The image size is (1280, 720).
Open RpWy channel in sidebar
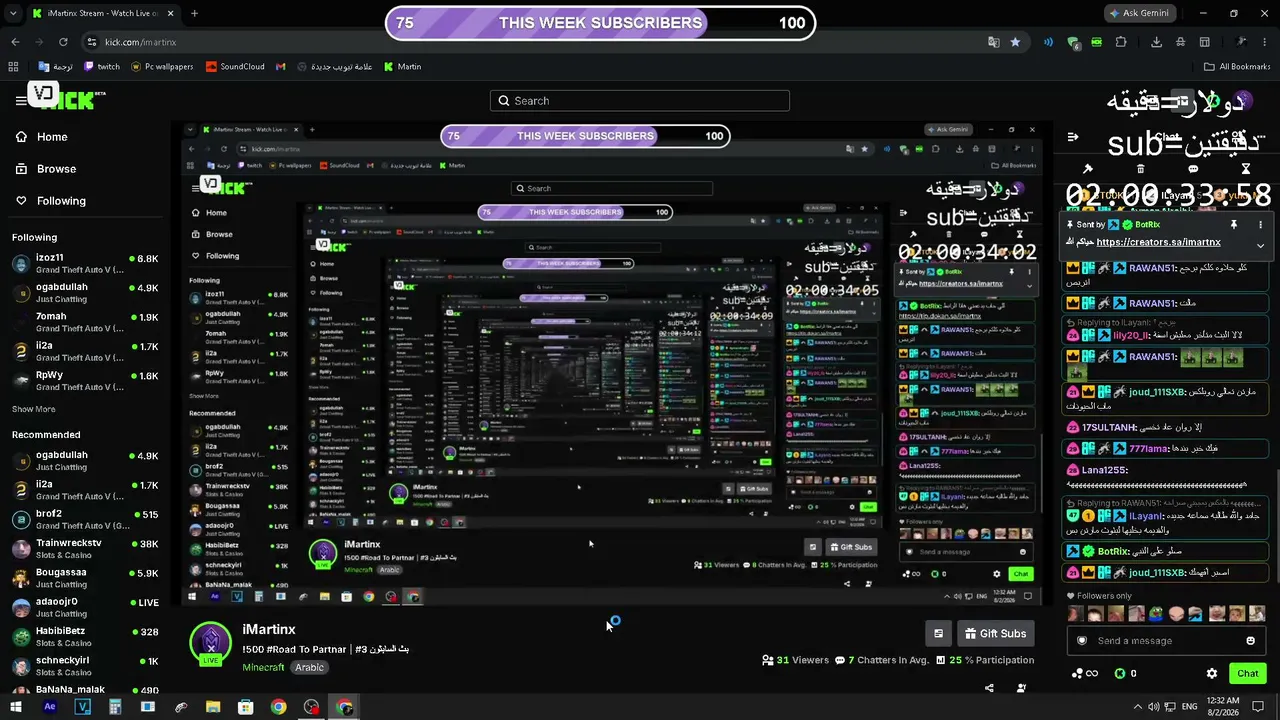tap(85, 380)
